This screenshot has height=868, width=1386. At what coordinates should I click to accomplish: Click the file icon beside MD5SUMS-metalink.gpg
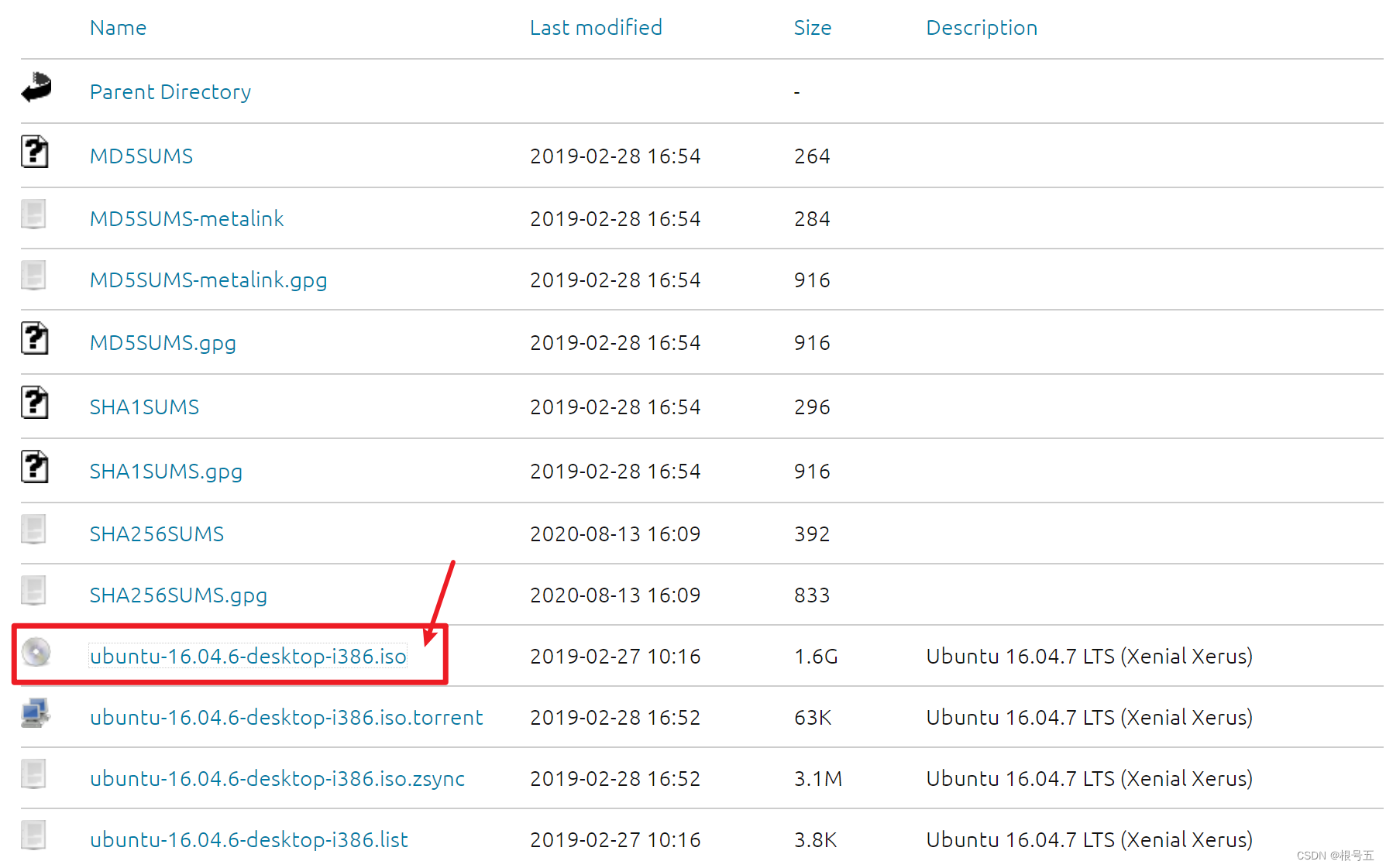[x=33, y=276]
